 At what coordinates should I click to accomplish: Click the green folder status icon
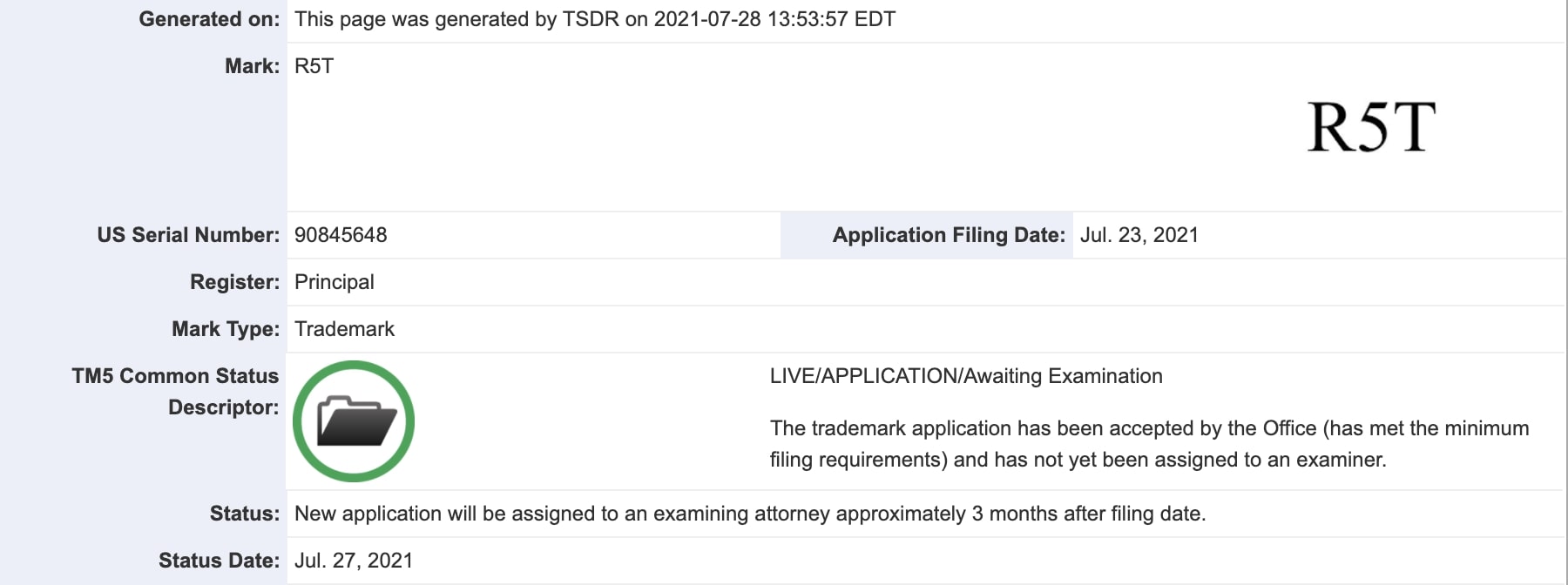tap(354, 421)
